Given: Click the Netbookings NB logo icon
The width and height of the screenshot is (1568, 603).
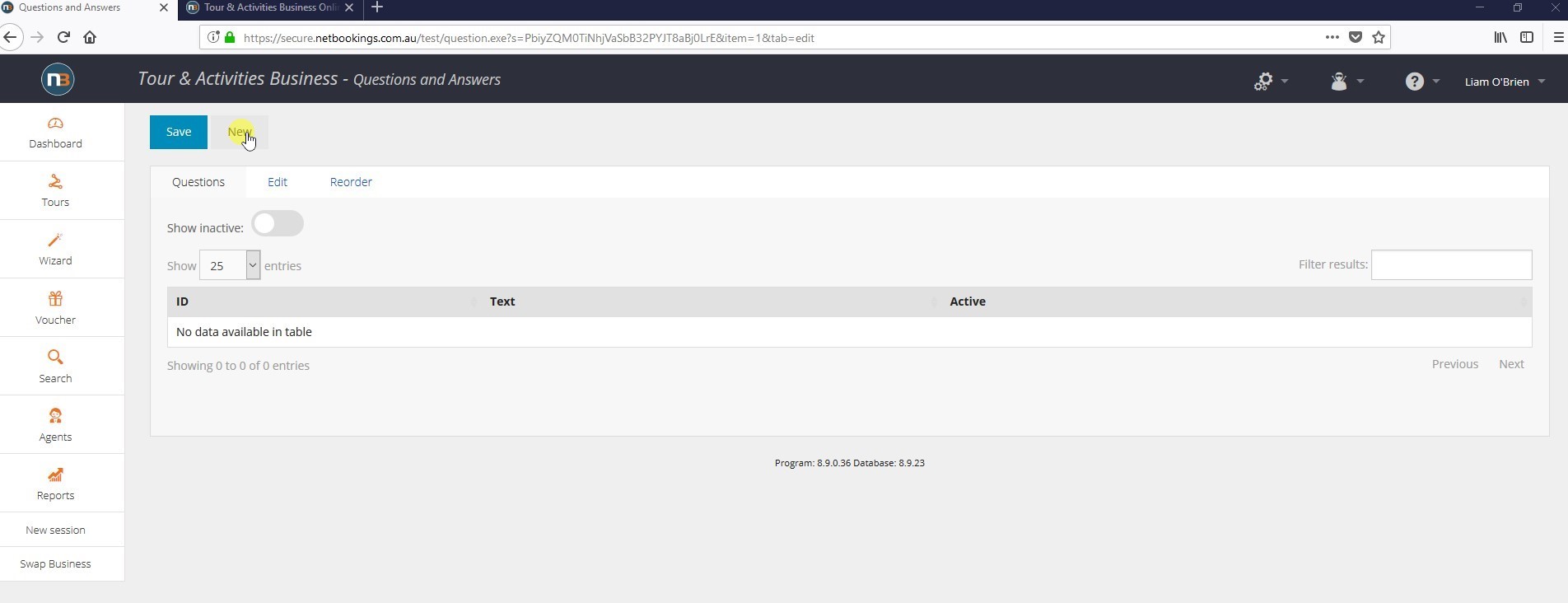Looking at the screenshot, I should click(58, 79).
